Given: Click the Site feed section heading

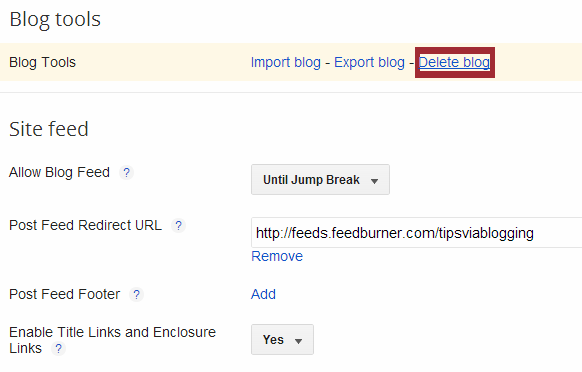Looking at the screenshot, I should 49,129.
